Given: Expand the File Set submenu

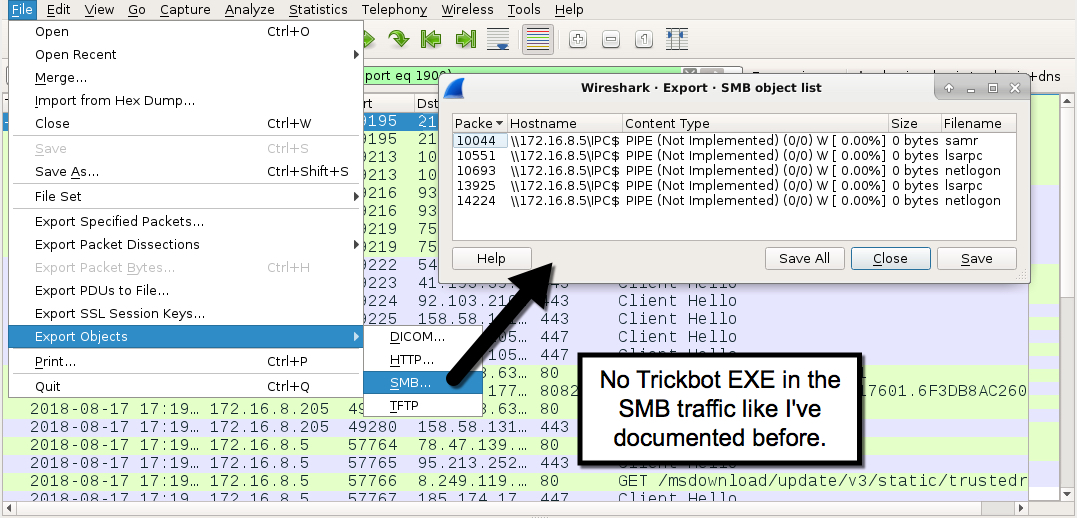Looking at the screenshot, I should 185,196.
